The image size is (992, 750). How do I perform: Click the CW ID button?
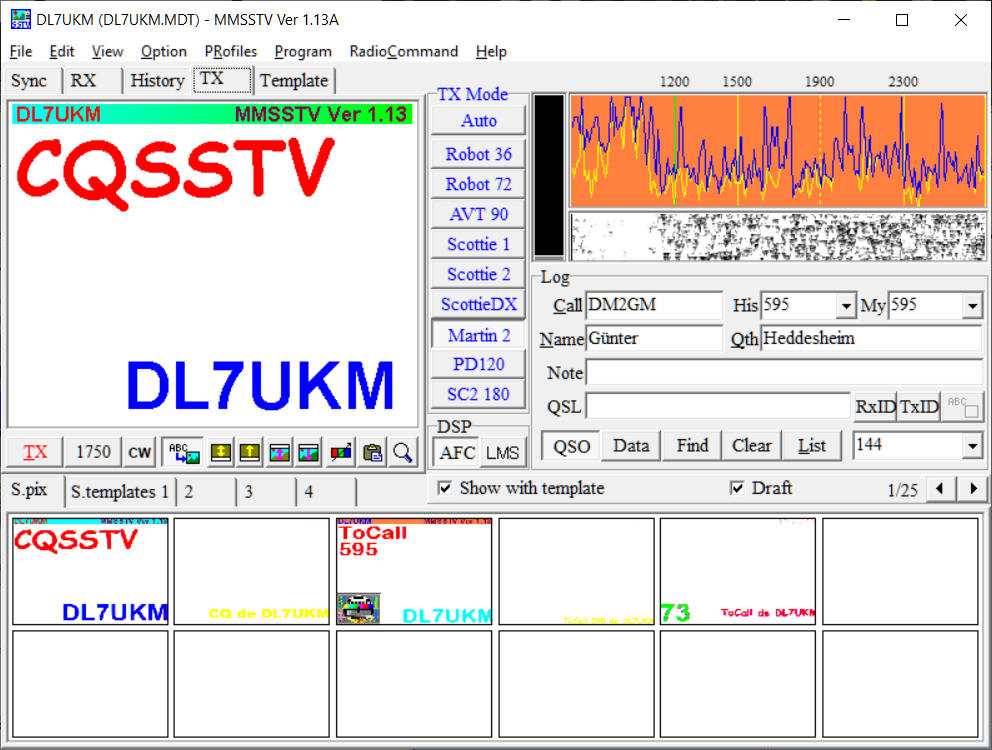(139, 452)
